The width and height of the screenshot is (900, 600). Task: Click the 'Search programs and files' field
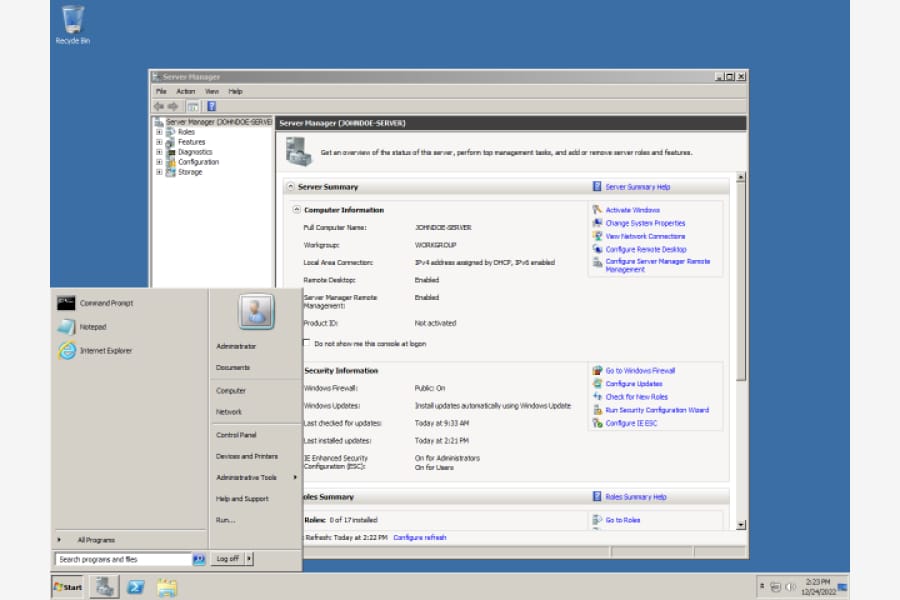point(123,559)
